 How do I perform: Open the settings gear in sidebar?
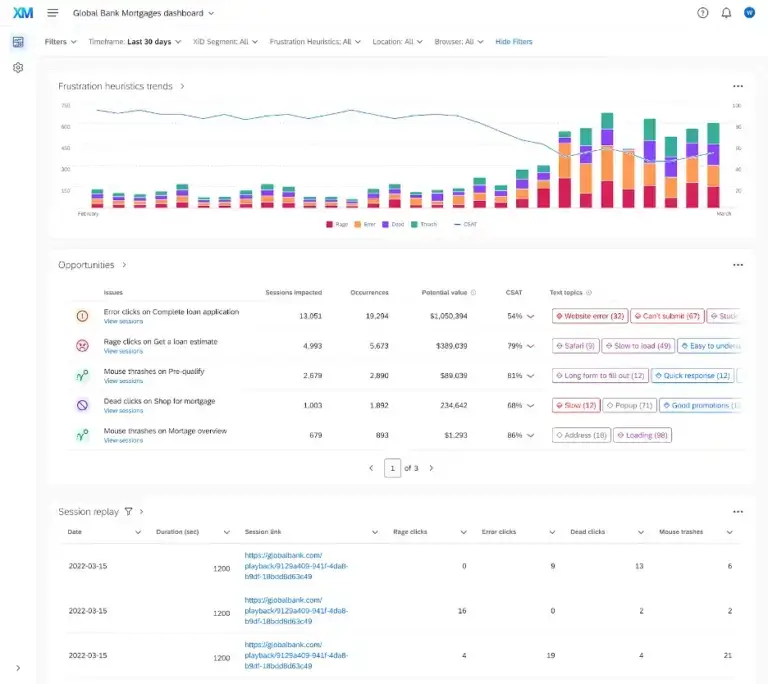(x=18, y=68)
